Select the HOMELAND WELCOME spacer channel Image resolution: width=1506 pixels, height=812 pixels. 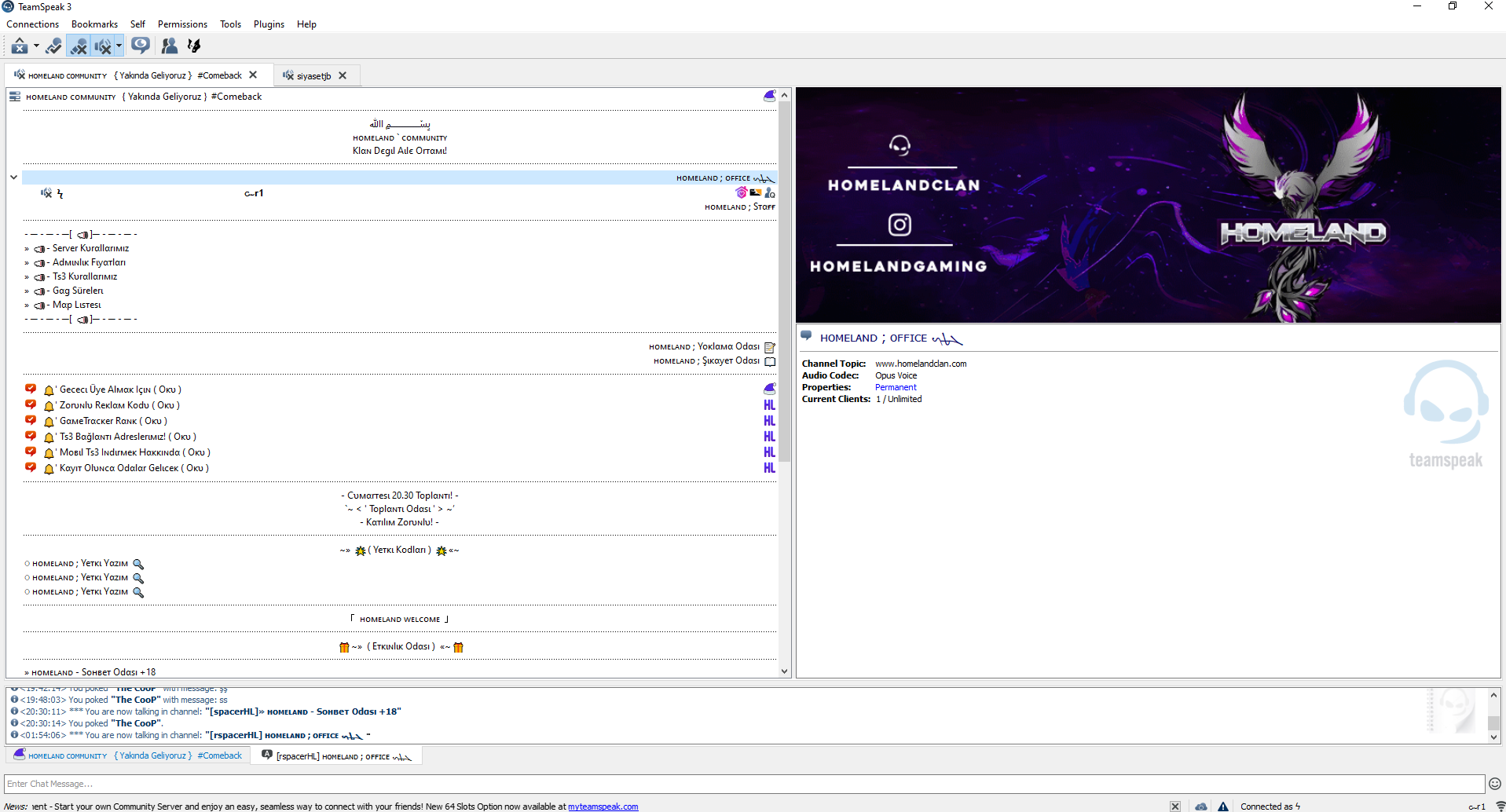click(400, 619)
